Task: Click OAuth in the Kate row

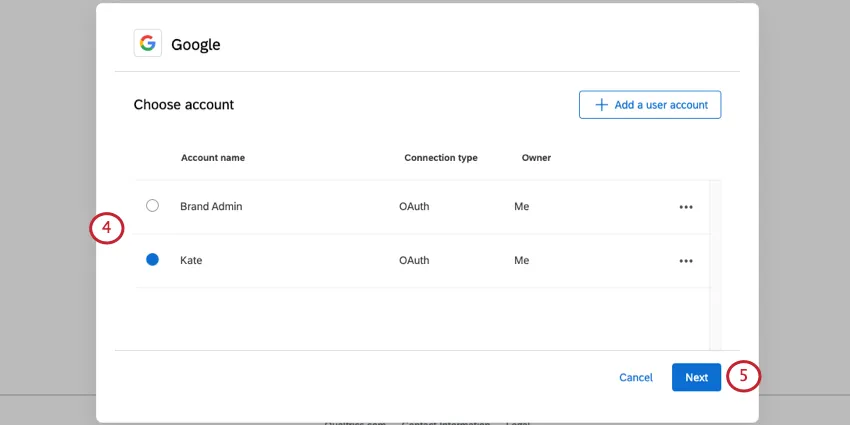Action: click(414, 261)
